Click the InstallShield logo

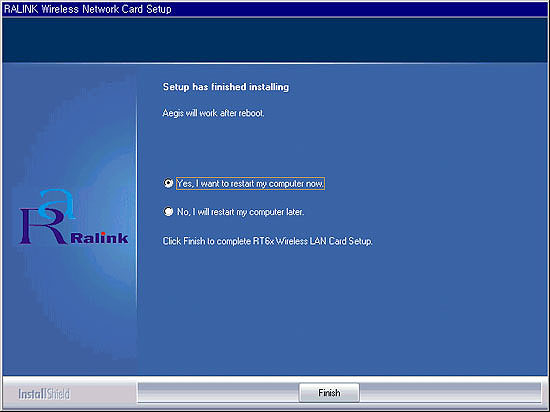tap(44, 394)
